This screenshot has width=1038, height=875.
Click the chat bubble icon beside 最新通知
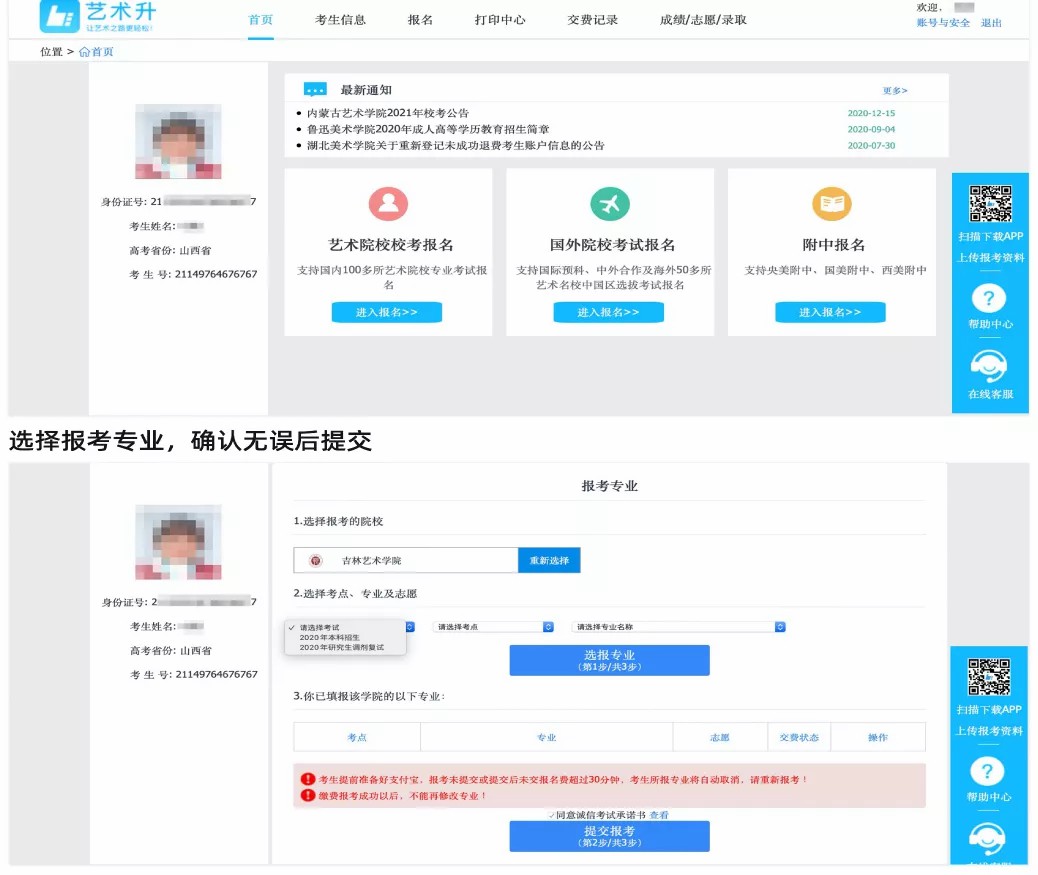[x=315, y=90]
